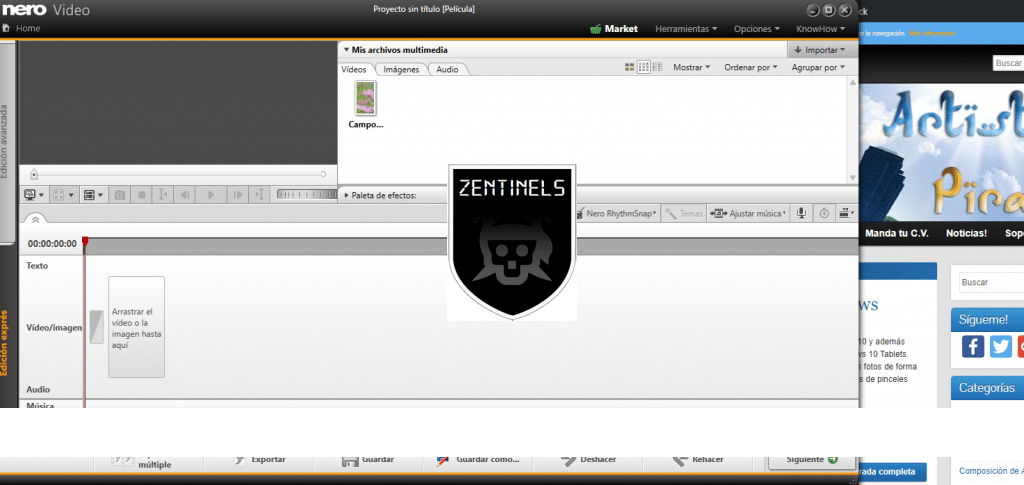Image resolution: width=1024 pixels, height=485 pixels.
Task: Click the Vídeo/imagen track label
Action: [54, 328]
